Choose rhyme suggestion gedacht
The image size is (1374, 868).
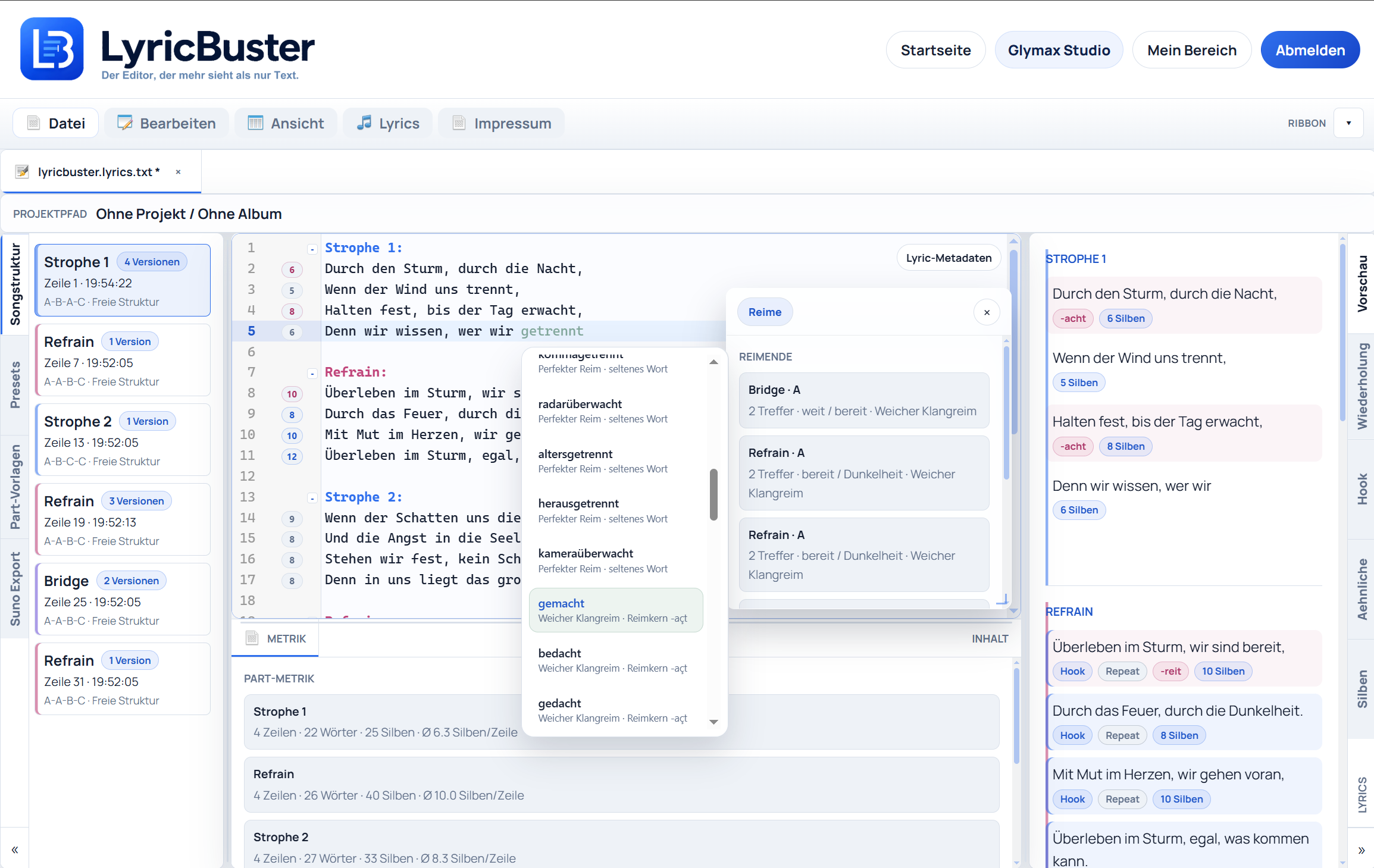[x=616, y=710]
